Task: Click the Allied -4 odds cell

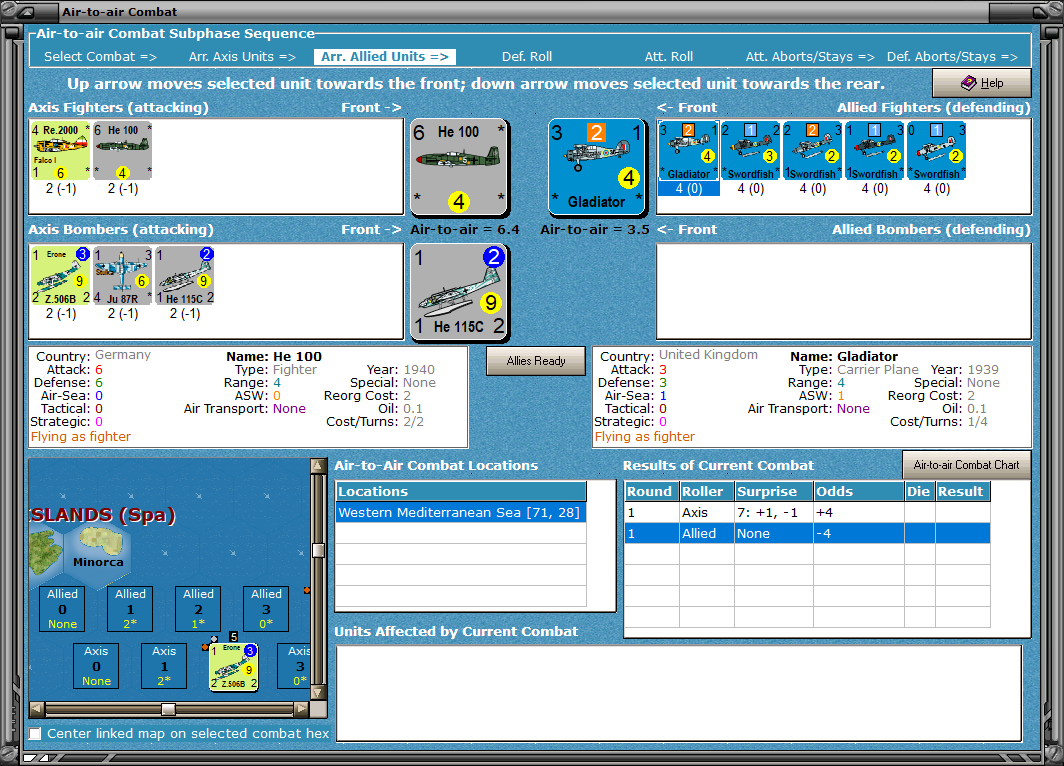Action: pyautogui.click(x=858, y=534)
